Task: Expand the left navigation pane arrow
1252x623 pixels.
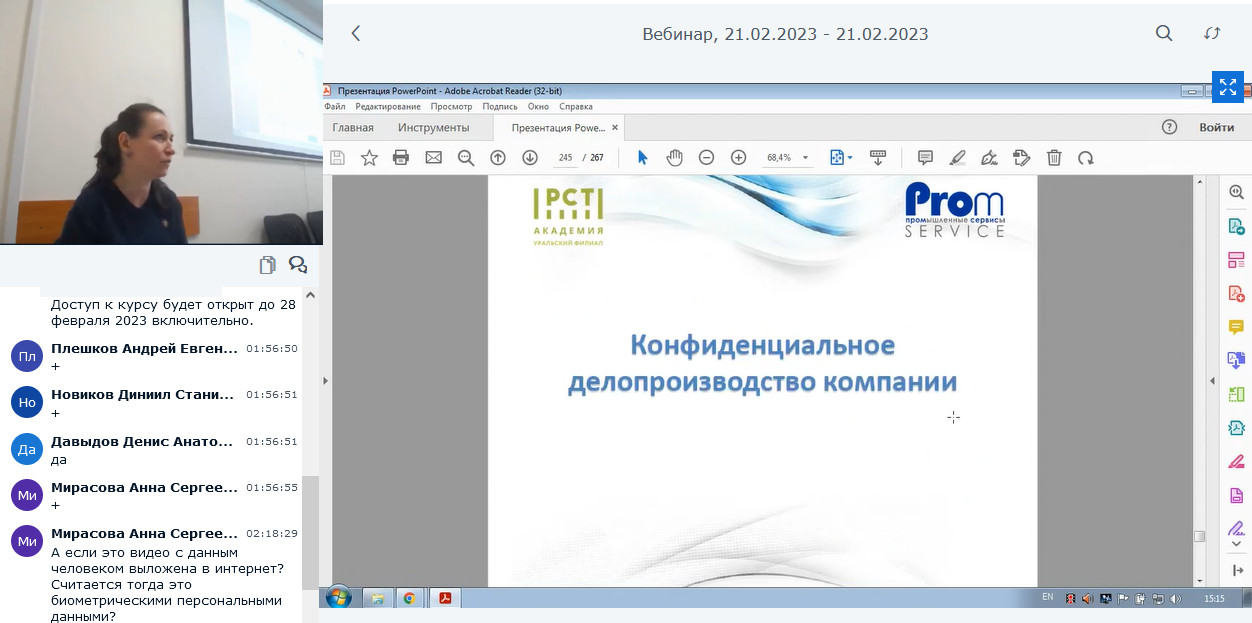Action: pos(325,381)
